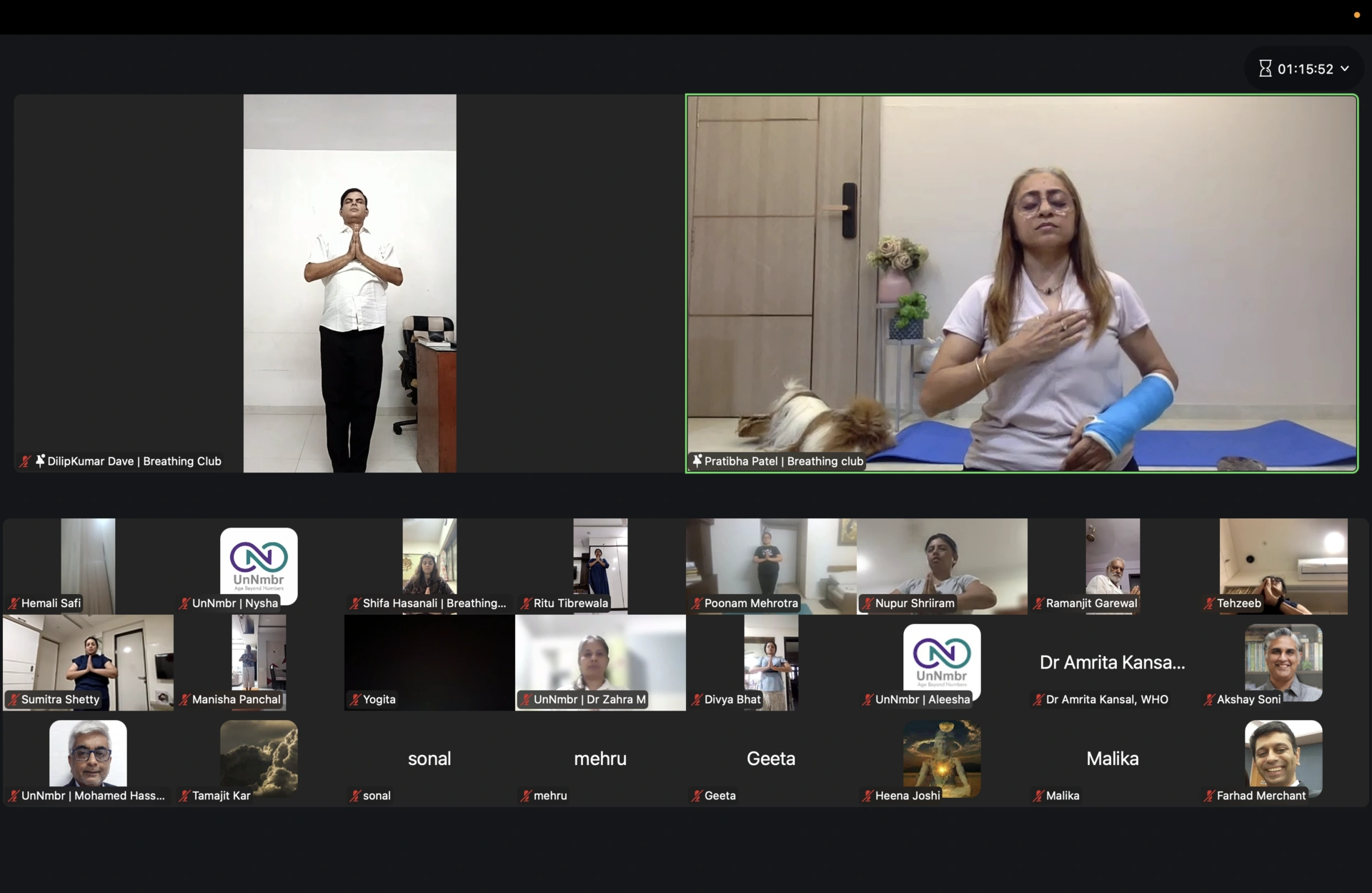Image resolution: width=1372 pixels, height=893 pixels.
Task: Select DilipKumar Dave's video tile
Action: [x=349, y=283]
